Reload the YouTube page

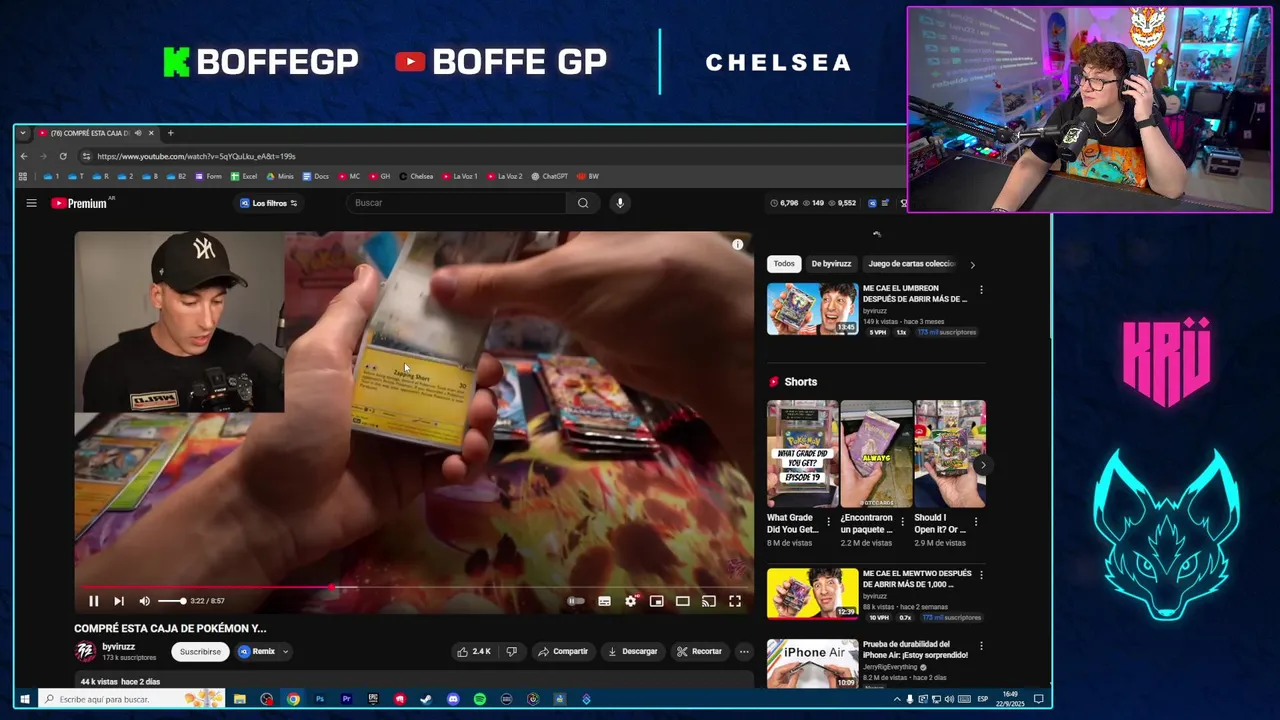point(63,156)
